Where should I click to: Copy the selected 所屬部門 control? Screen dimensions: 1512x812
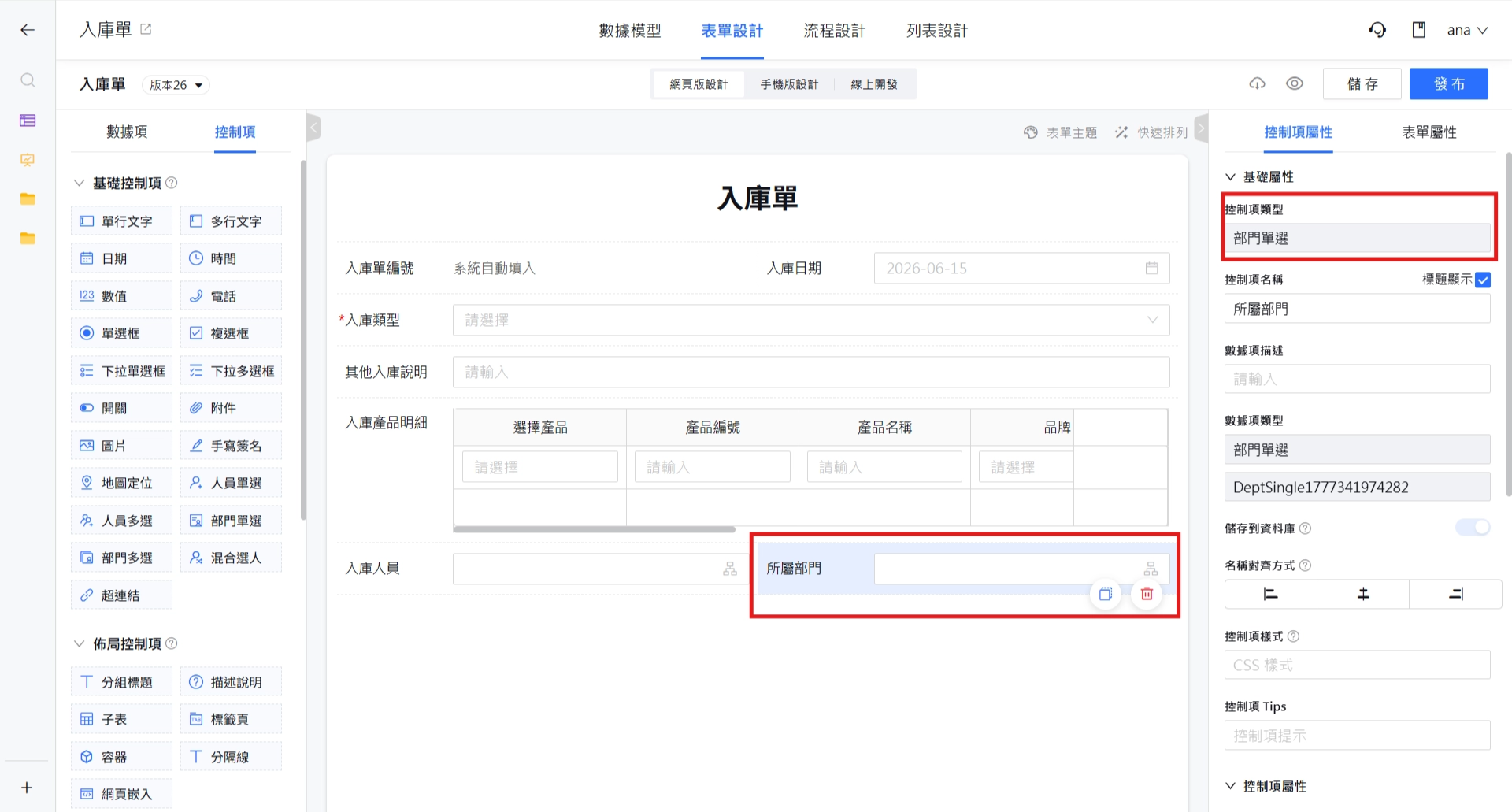coord(1106,594)
